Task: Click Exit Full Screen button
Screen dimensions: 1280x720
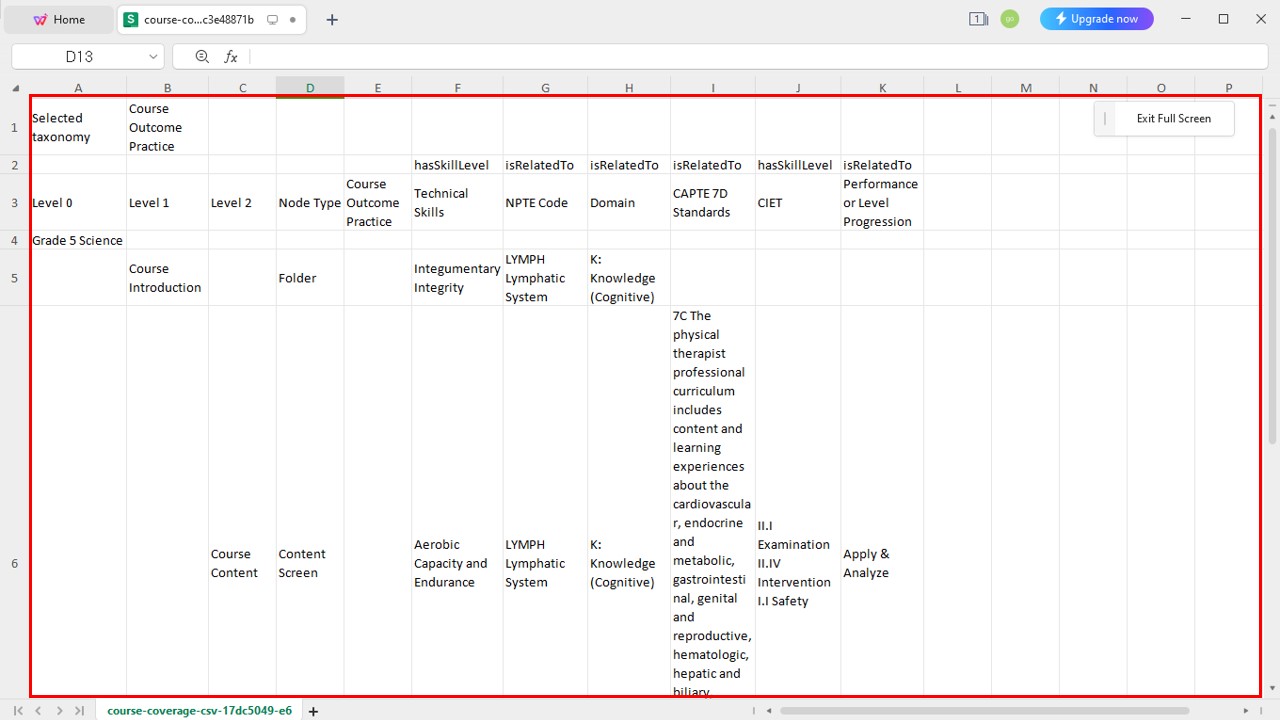Action: (1164, 118)
